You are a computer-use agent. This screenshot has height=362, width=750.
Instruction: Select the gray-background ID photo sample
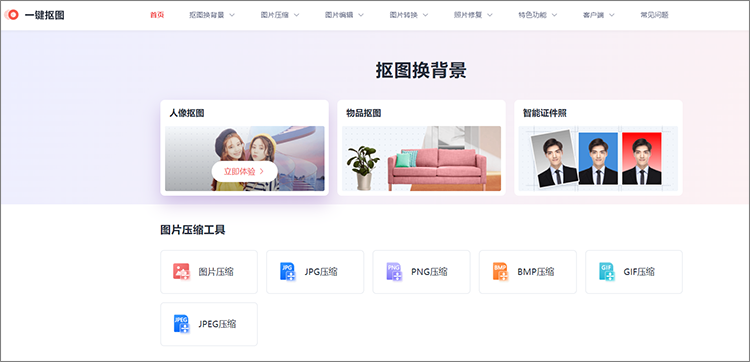(x=554, y=158)
